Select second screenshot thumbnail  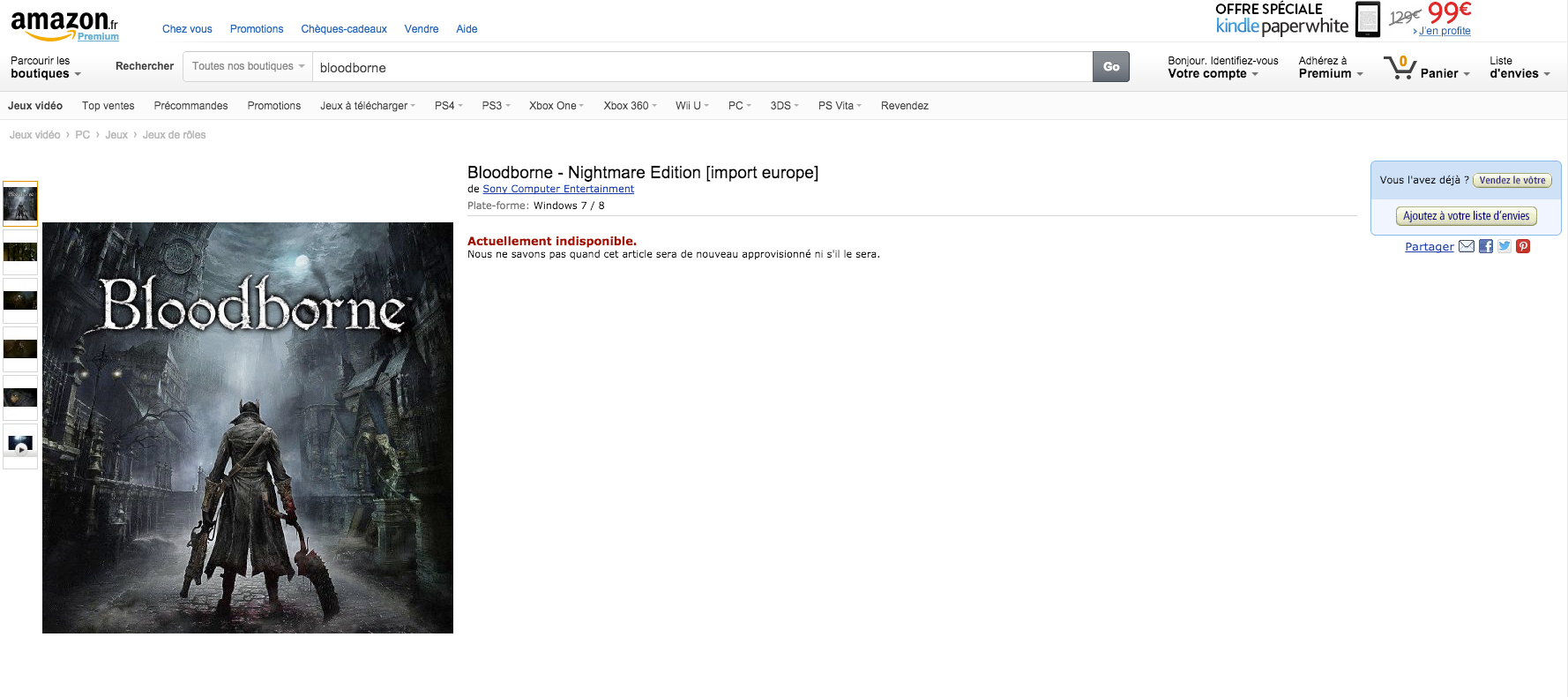[20, 252]
